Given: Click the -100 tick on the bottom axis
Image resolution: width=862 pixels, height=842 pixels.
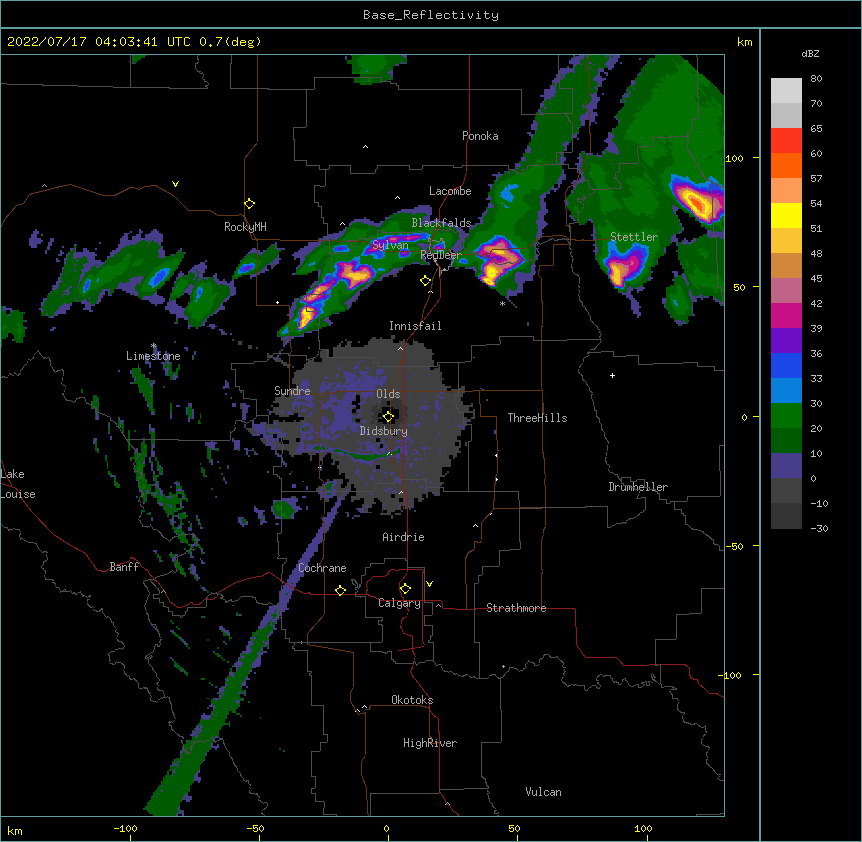Looking at the screenshot, I should pos(125,828).
